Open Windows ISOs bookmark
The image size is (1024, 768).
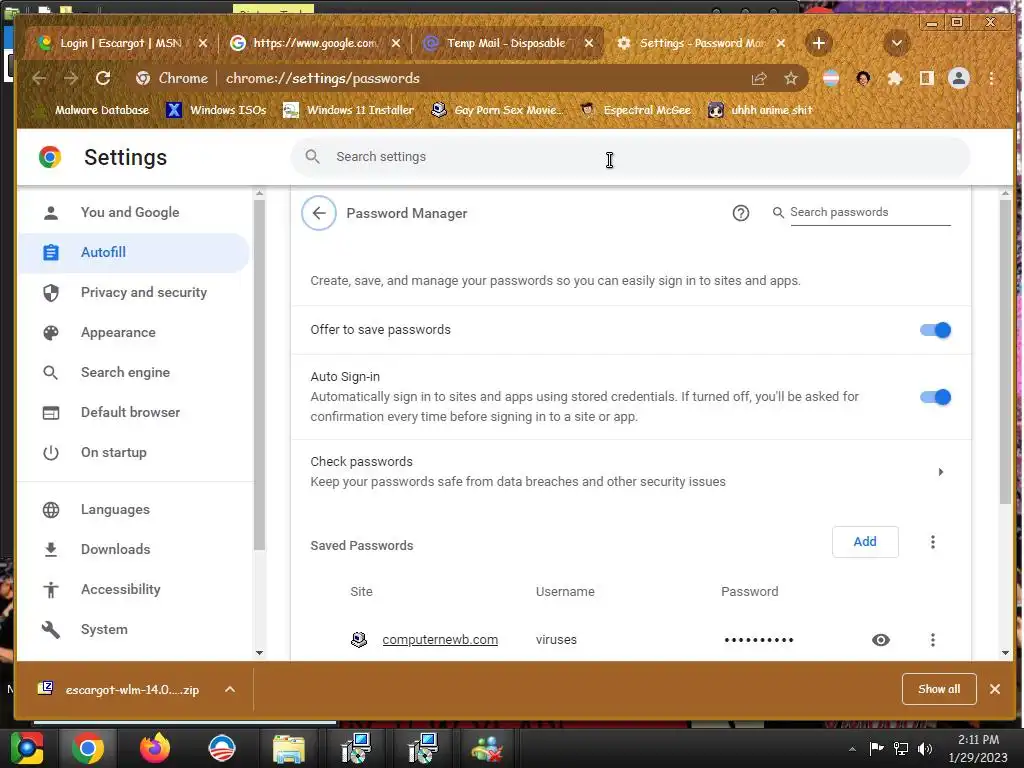tap(217, 110)
